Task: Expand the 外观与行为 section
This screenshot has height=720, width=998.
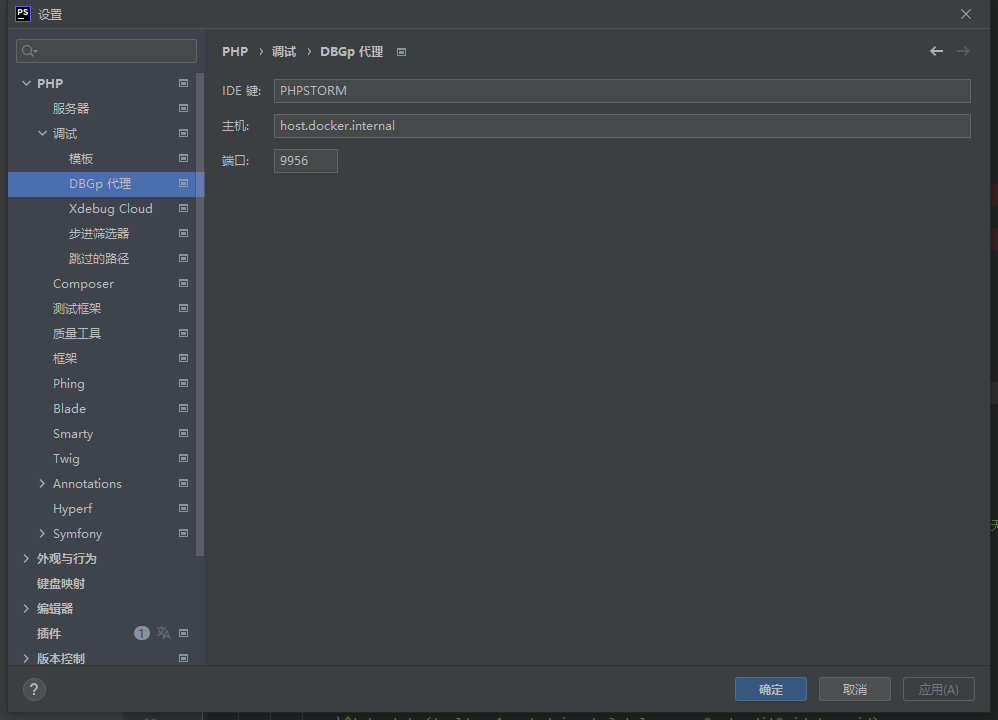Action: point(26,558)
